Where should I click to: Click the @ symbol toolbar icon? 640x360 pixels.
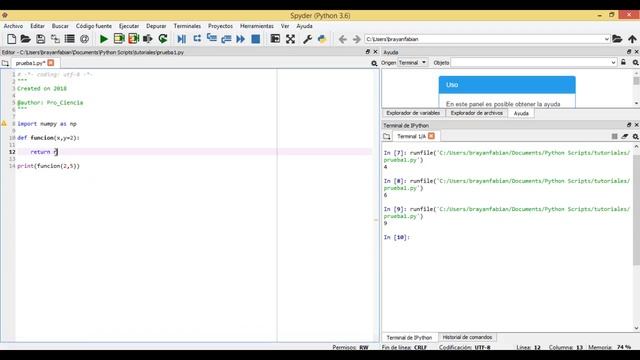pos(84,39)
